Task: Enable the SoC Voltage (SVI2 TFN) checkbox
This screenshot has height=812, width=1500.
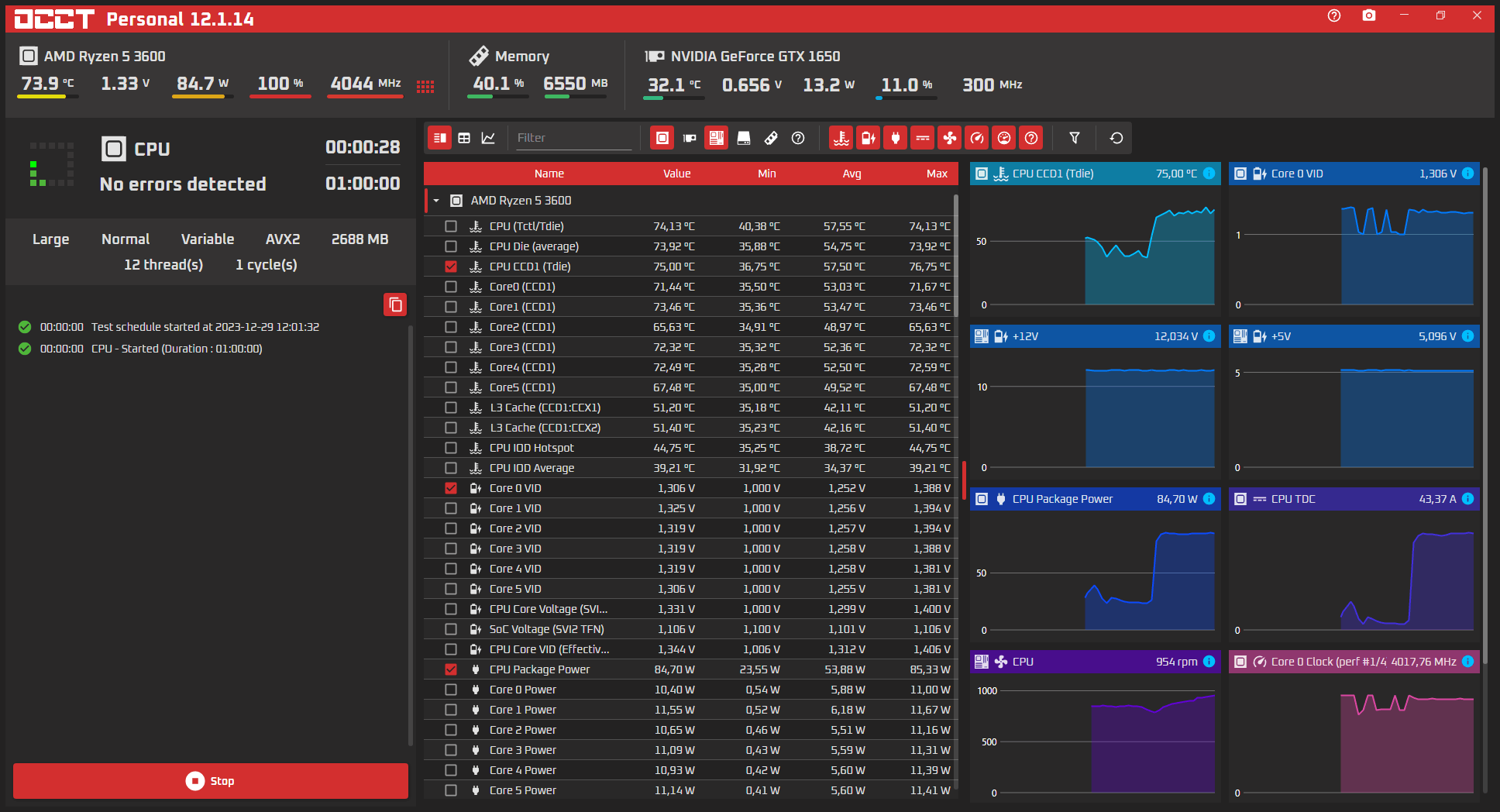Action: pos(451,629)
